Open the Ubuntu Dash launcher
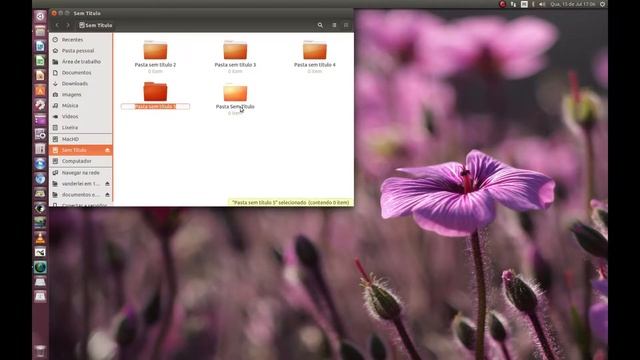The width and height of the screenshot is (640, 360). [x=40, y=16]
